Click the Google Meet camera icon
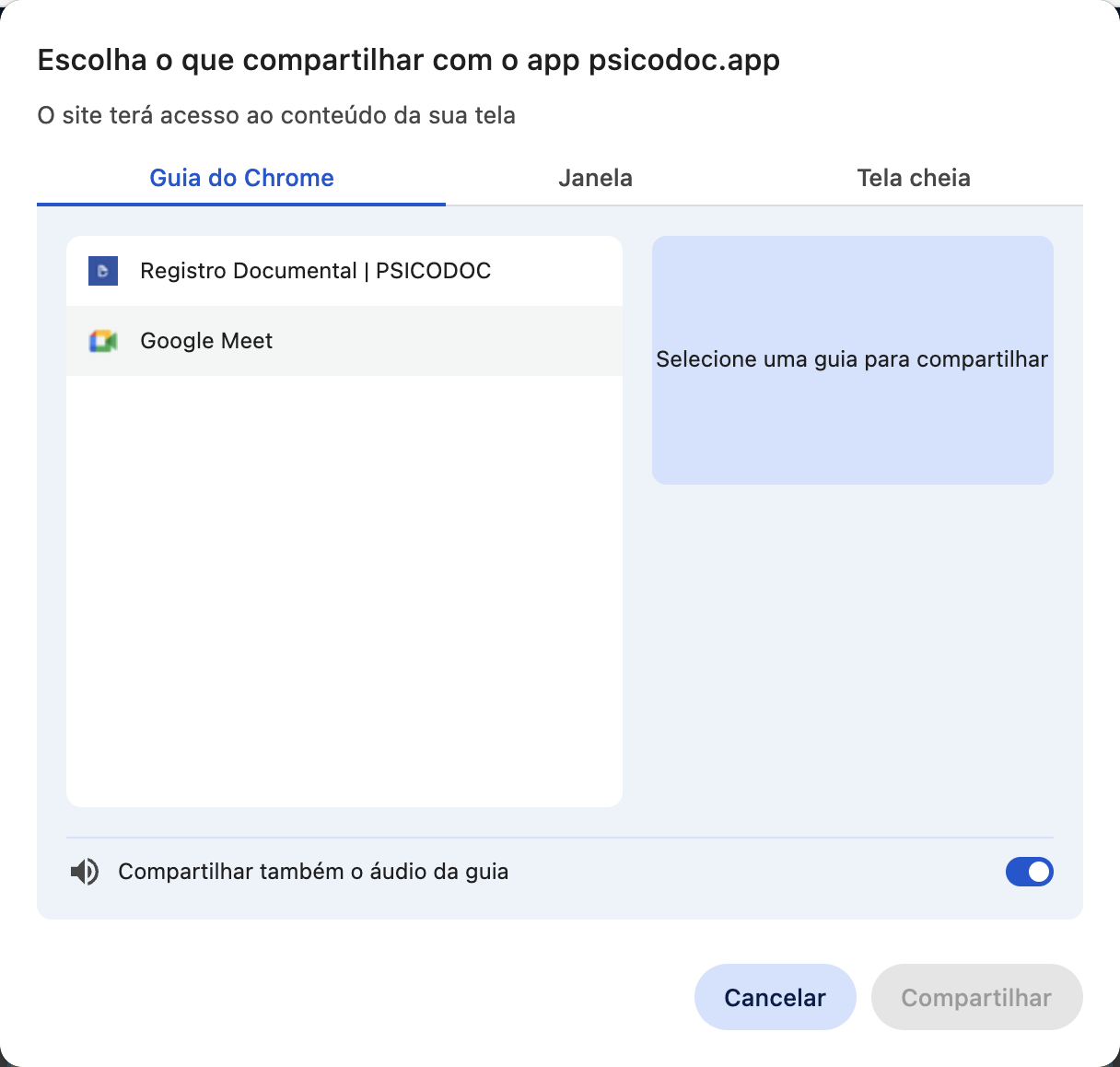Screen dimensions: 1120x1067 tap(103, 341)
